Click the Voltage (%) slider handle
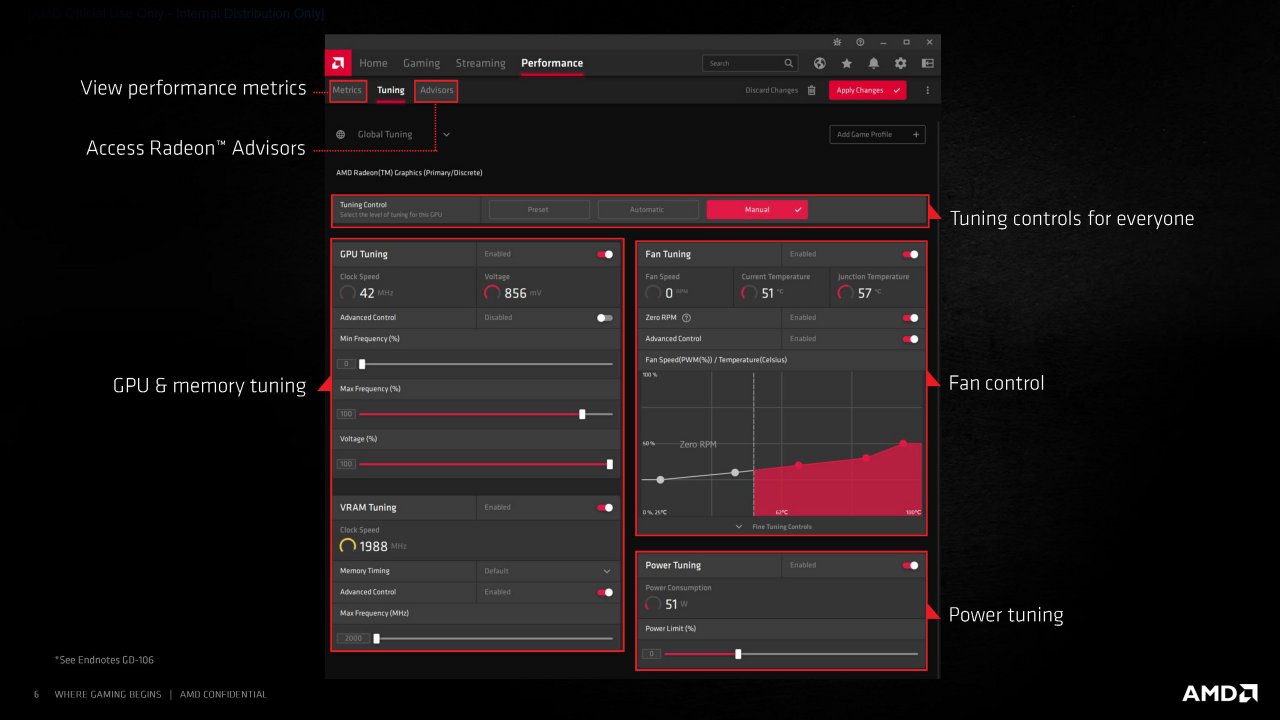The image size is (1280, 720). [610, 464]
